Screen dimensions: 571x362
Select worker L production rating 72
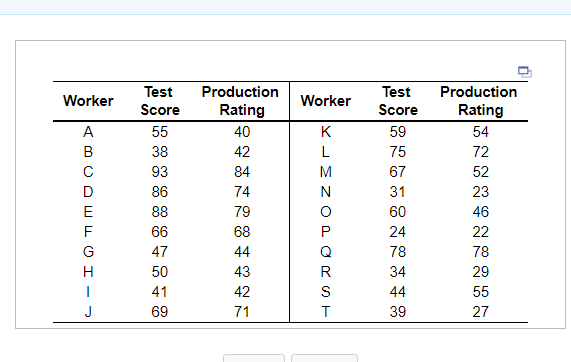pos(481,152)
